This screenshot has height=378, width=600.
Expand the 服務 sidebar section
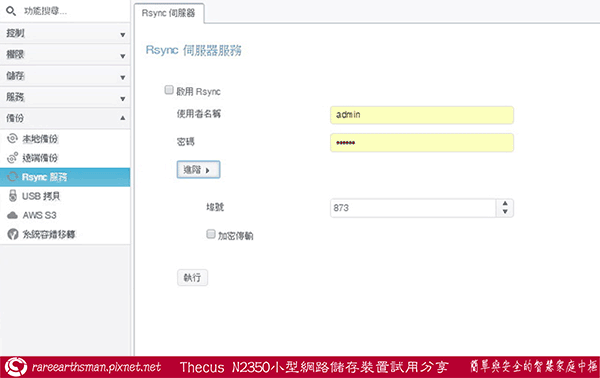[x=65, y=98]
